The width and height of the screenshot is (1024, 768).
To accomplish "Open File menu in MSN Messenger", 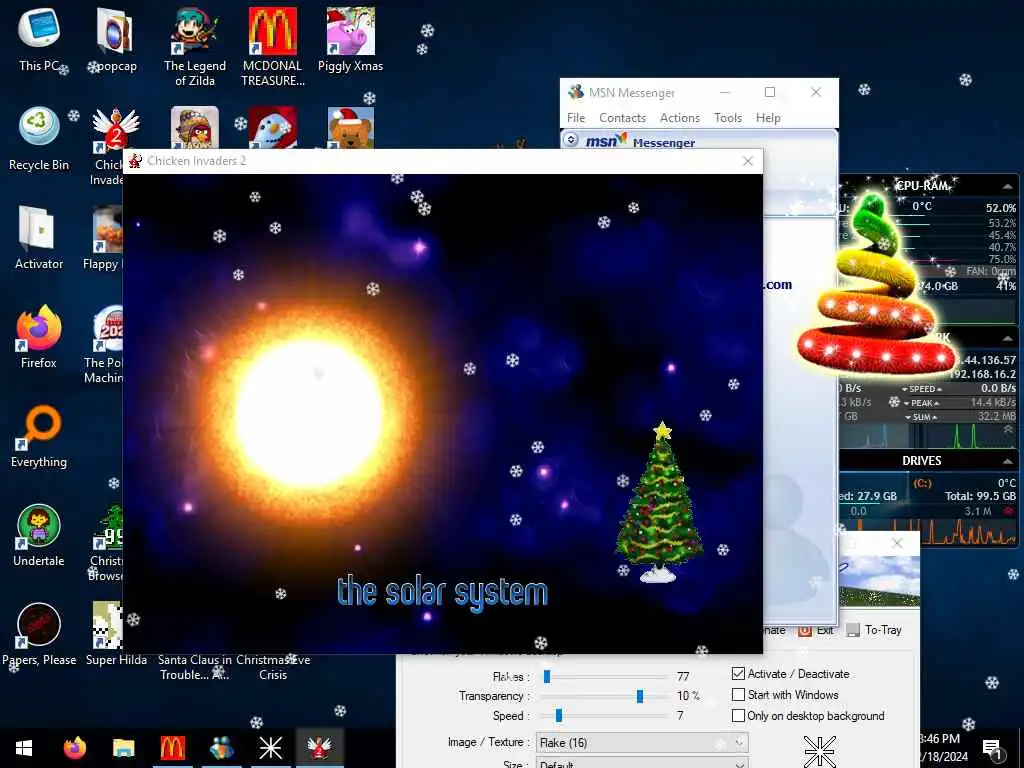I will (x=575, y=118).
